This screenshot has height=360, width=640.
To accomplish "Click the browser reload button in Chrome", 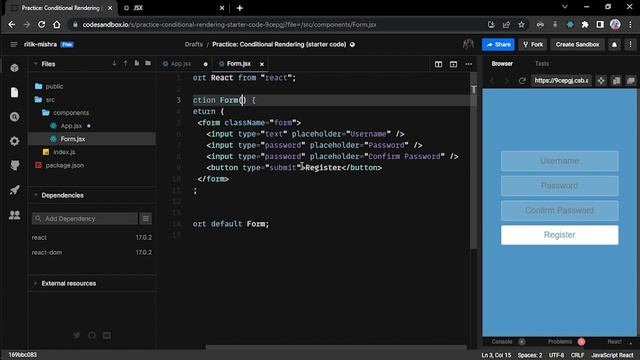I will 42,24.
